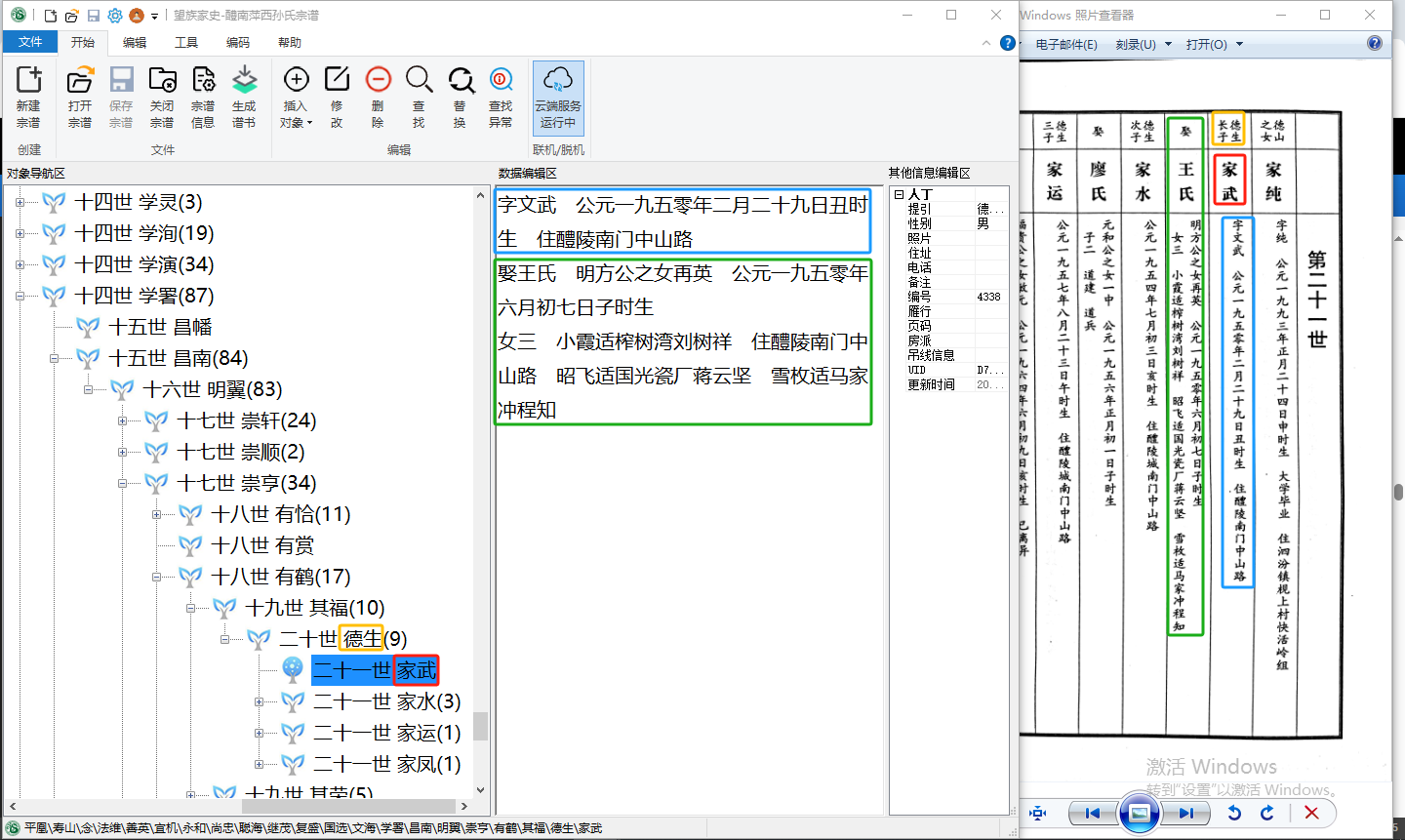Screen dimensions: 1405x840
Task: Switch to the 开始 ribbon tab
Action: pyautogui.click(x=83, y=42)
